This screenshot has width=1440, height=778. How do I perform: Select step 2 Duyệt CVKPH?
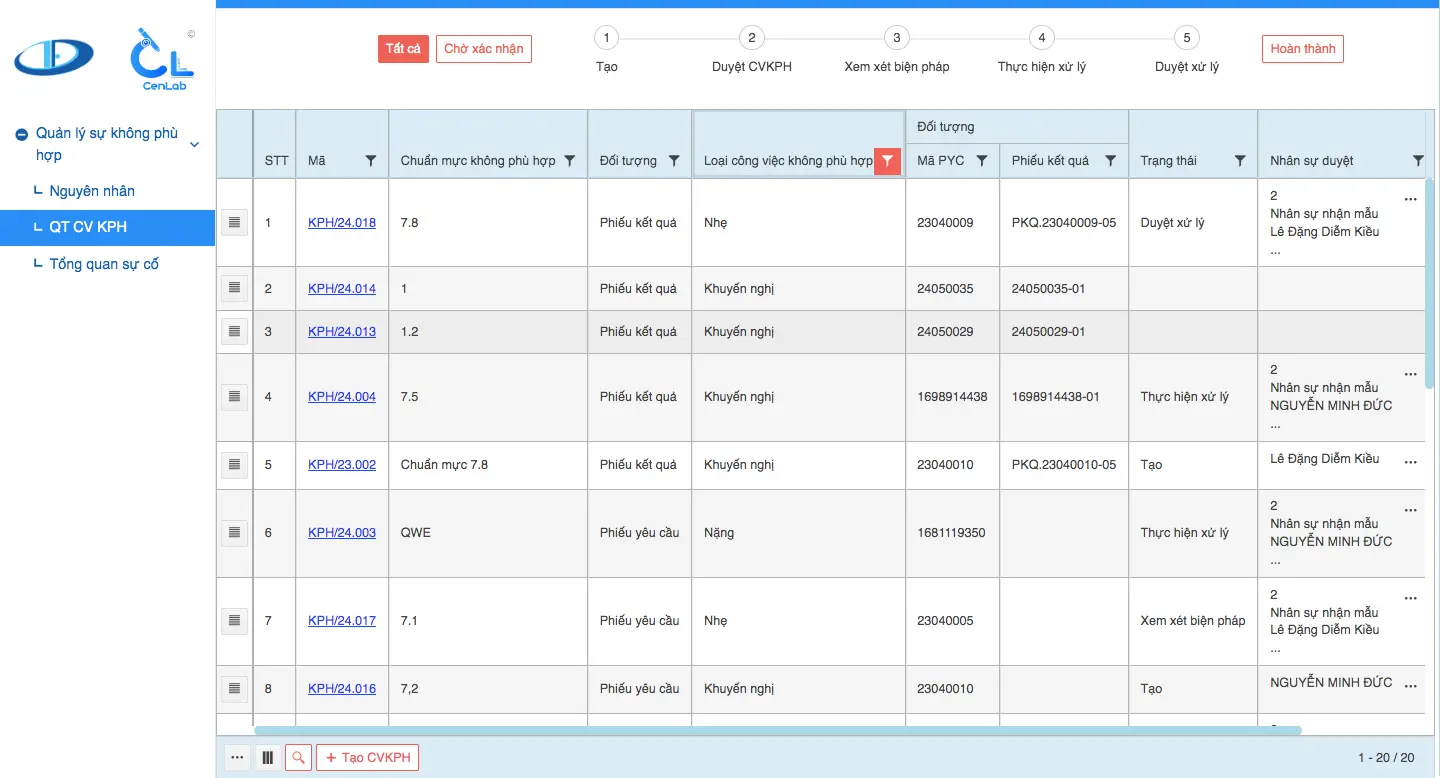click(751, 39)
